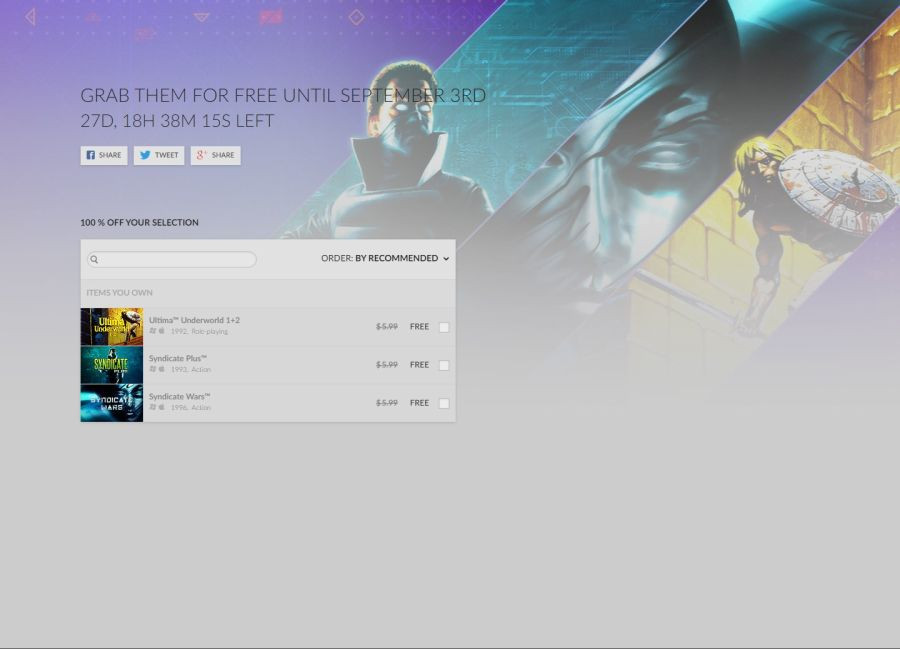The image size is (900, 649).
Task: Click the Windows icon under Ultima Underworld
Action: [x=153, y=331]
